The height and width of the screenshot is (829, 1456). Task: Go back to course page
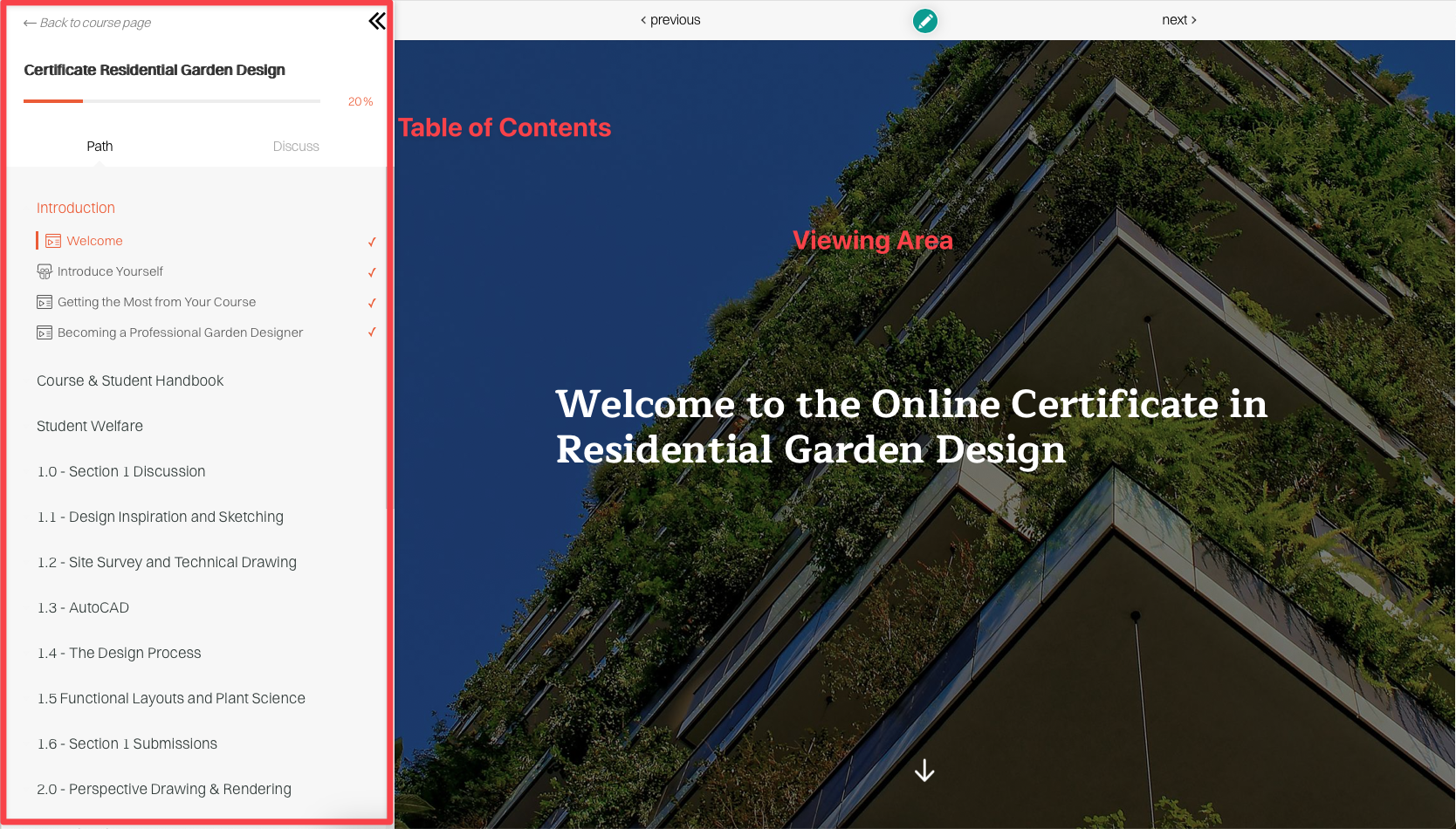pos(87,23)
